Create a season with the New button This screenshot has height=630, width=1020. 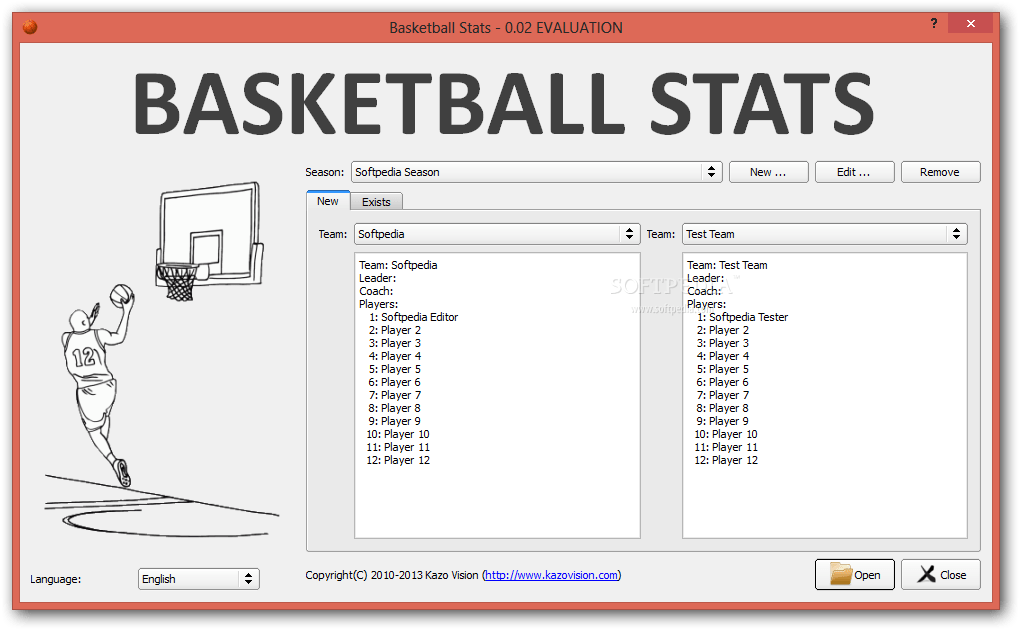point(768,171)
